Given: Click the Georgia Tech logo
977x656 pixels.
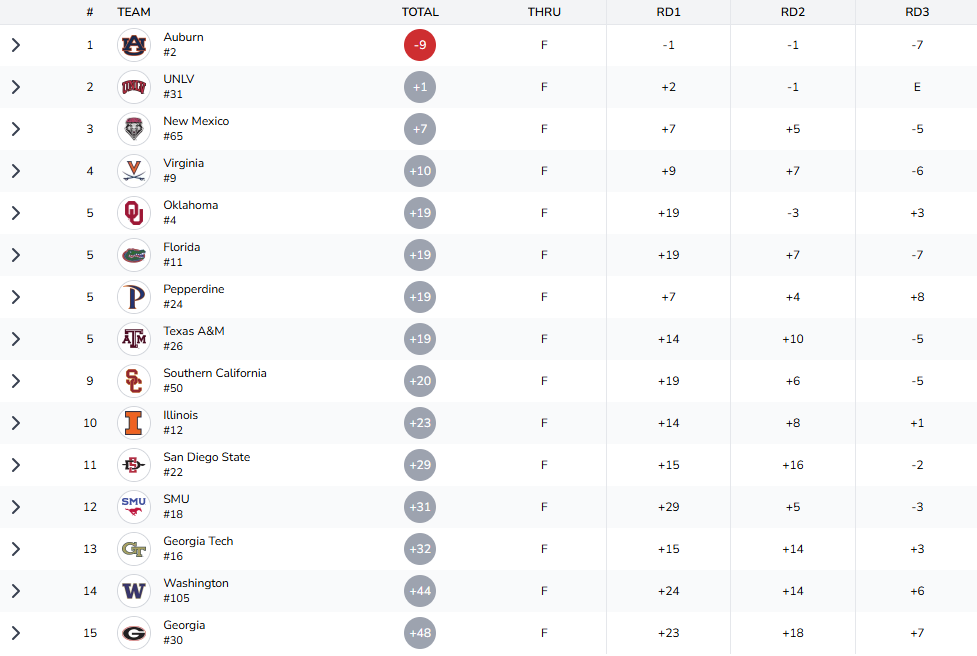Looking at the screenshot, I should (134, 549).
